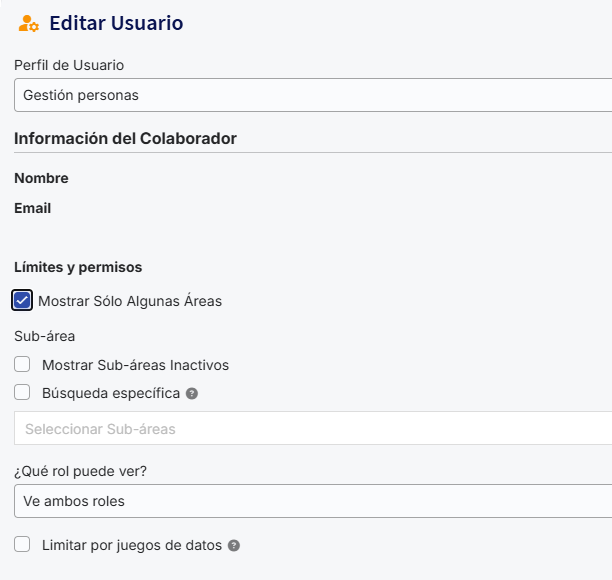Image resolution: width=612 pixels, height=580 pixels.
Task: Click the Límites y permisos heading
Action: click(x=78, y=267)
